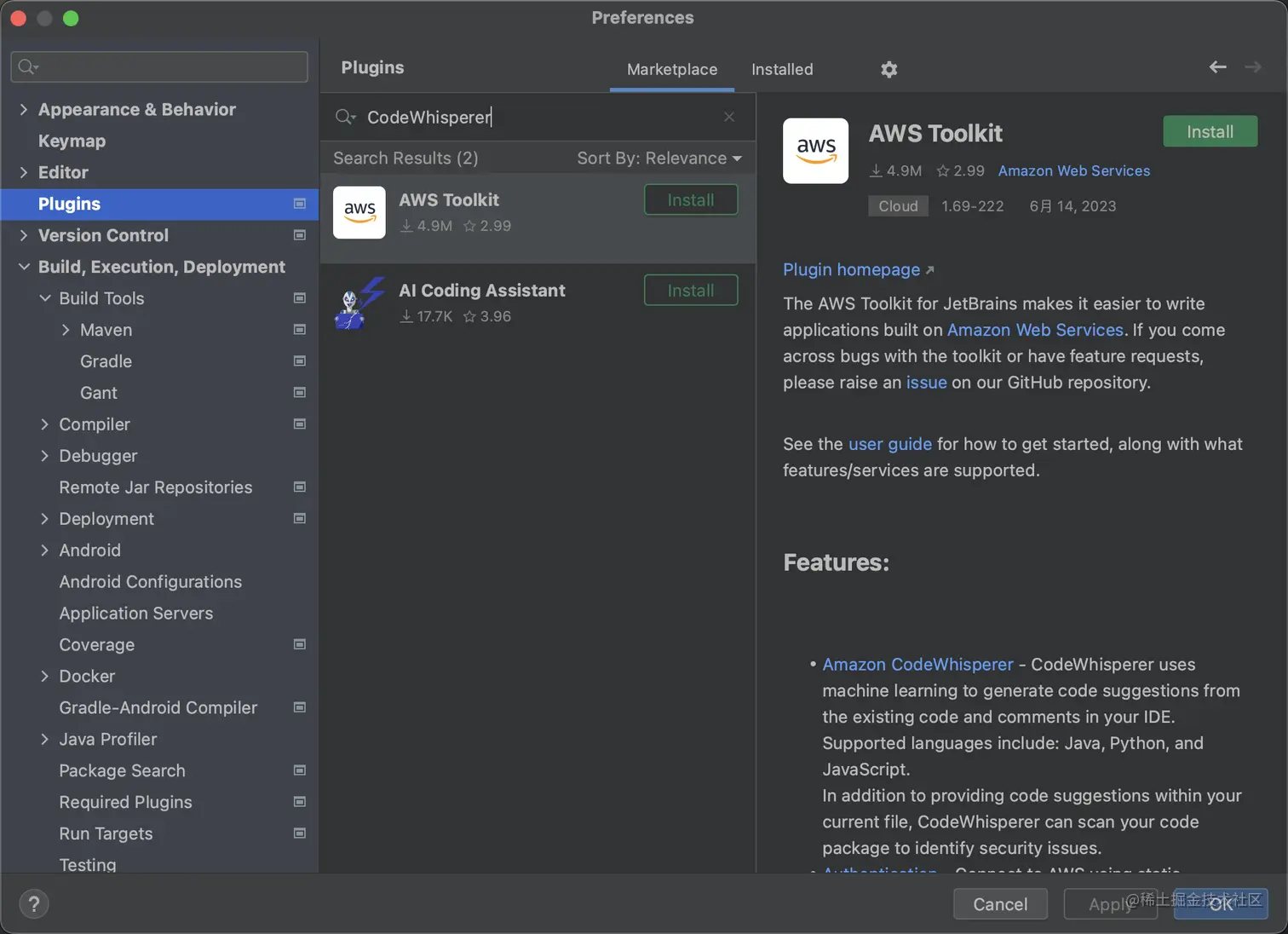Open the GitHub issue link
The image size is (1288, 934).
tap(927, 383)
